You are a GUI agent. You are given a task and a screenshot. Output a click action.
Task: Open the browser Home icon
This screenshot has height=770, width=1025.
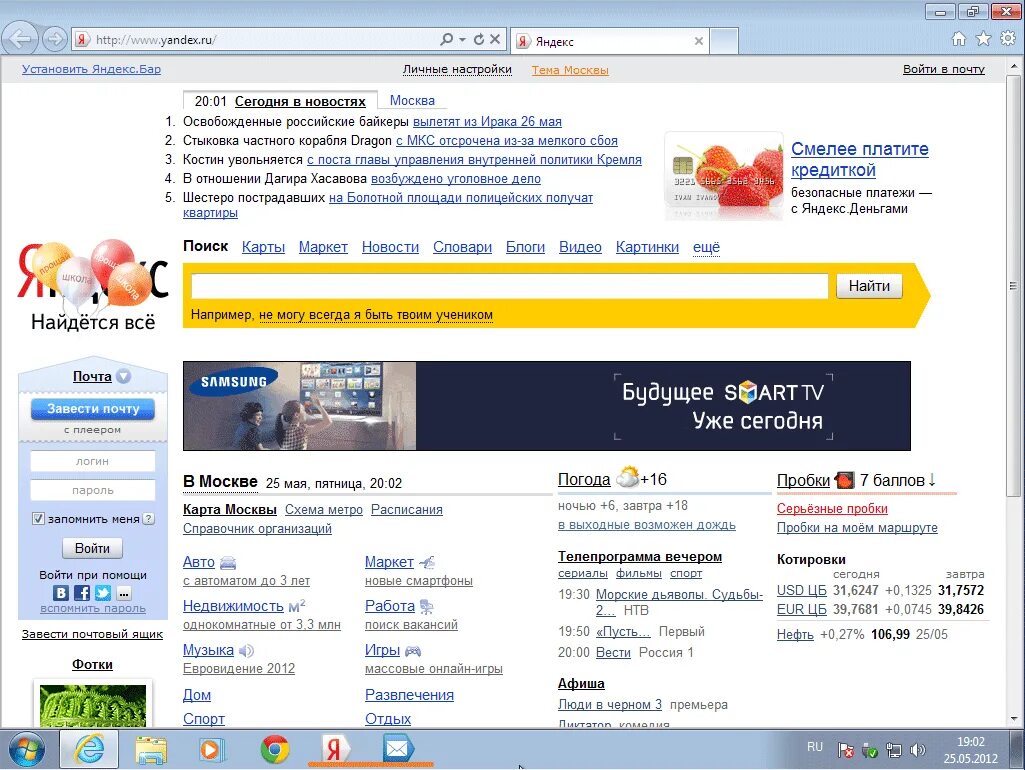click(x=958, y=39)
